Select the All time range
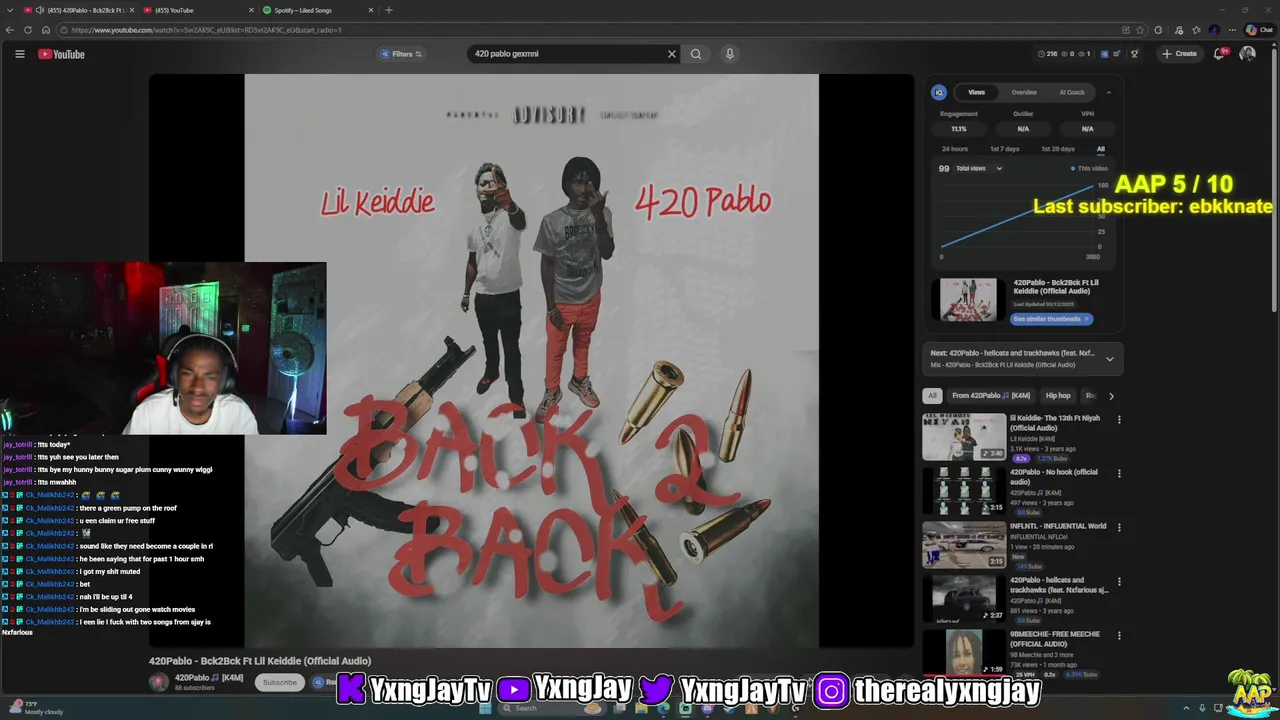Image resolution: width=1280 pixels, height=720 pixels. point(1100,149)
